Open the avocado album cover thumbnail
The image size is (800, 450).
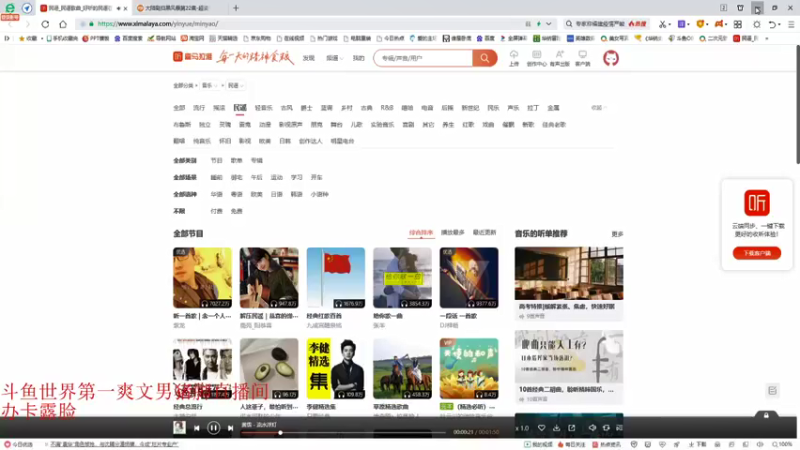pos(269,368)
